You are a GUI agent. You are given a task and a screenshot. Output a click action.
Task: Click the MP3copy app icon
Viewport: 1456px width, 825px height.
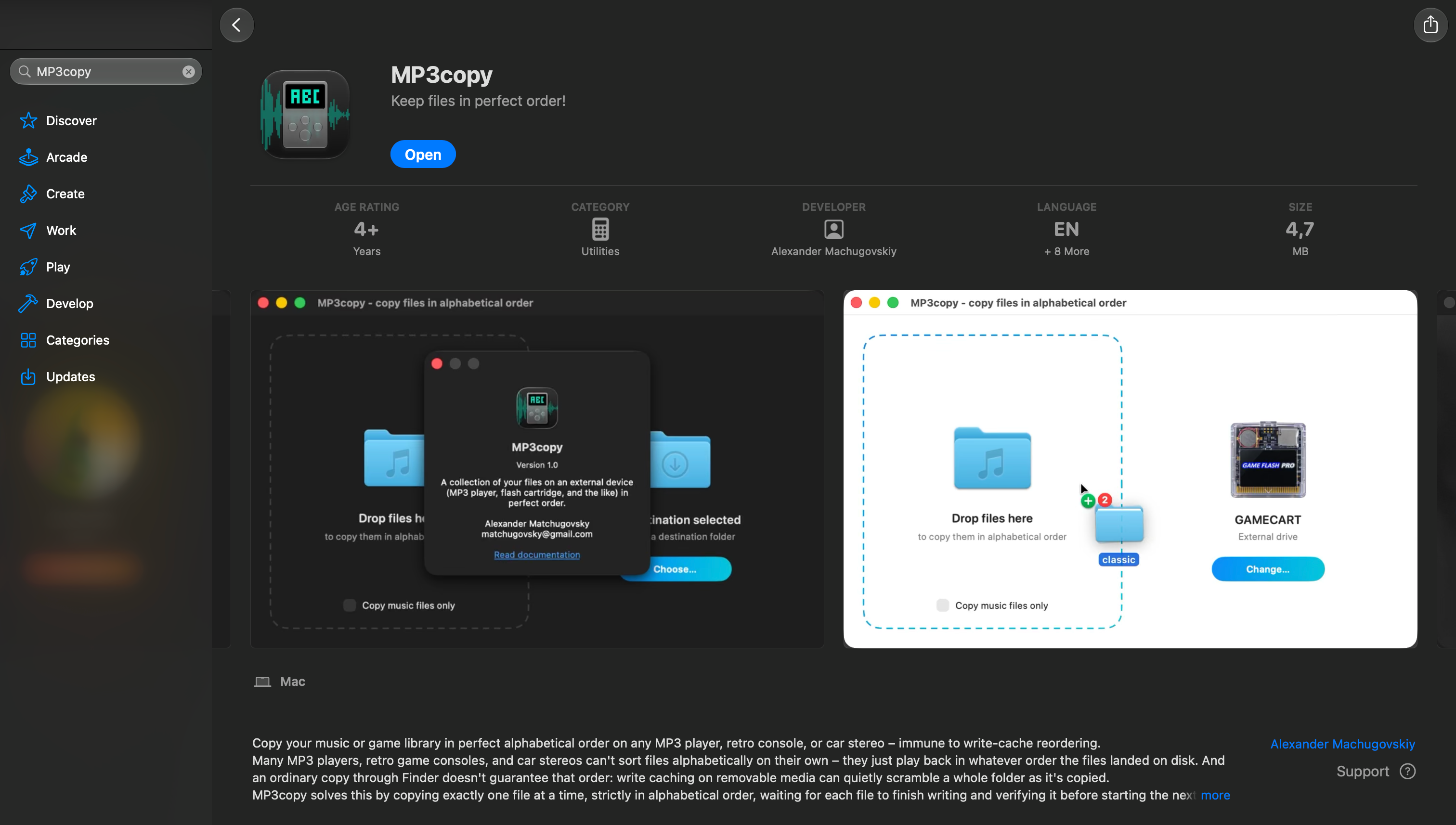pos(305,114)
